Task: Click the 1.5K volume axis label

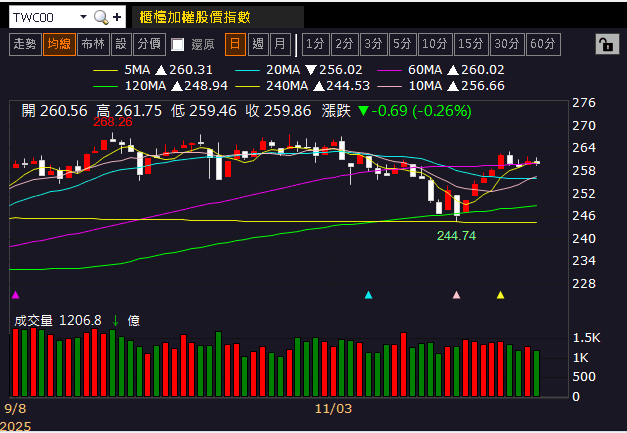Action: click(587, 338)
